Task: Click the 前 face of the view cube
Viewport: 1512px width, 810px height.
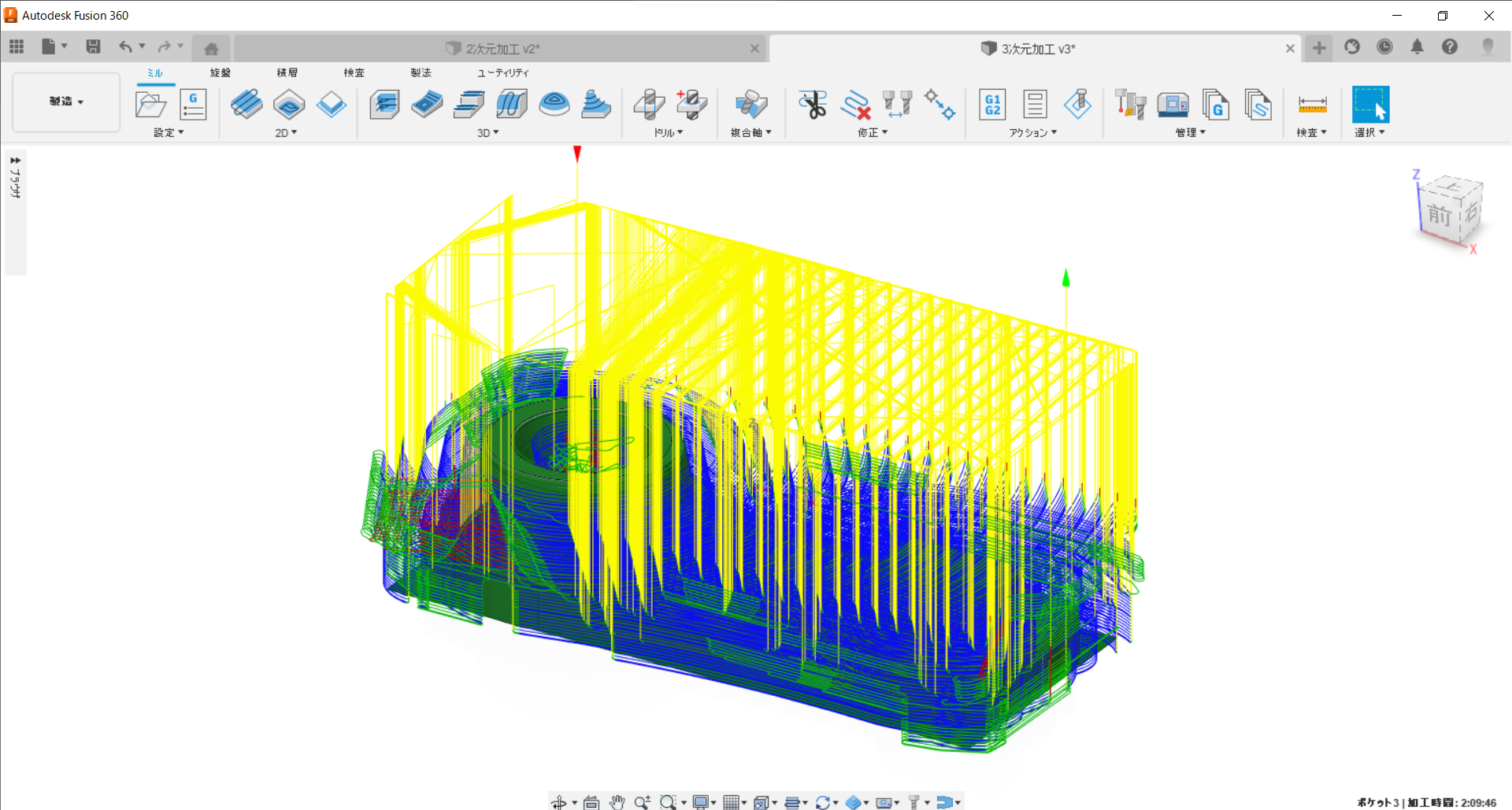Action: pos(1440,214)
